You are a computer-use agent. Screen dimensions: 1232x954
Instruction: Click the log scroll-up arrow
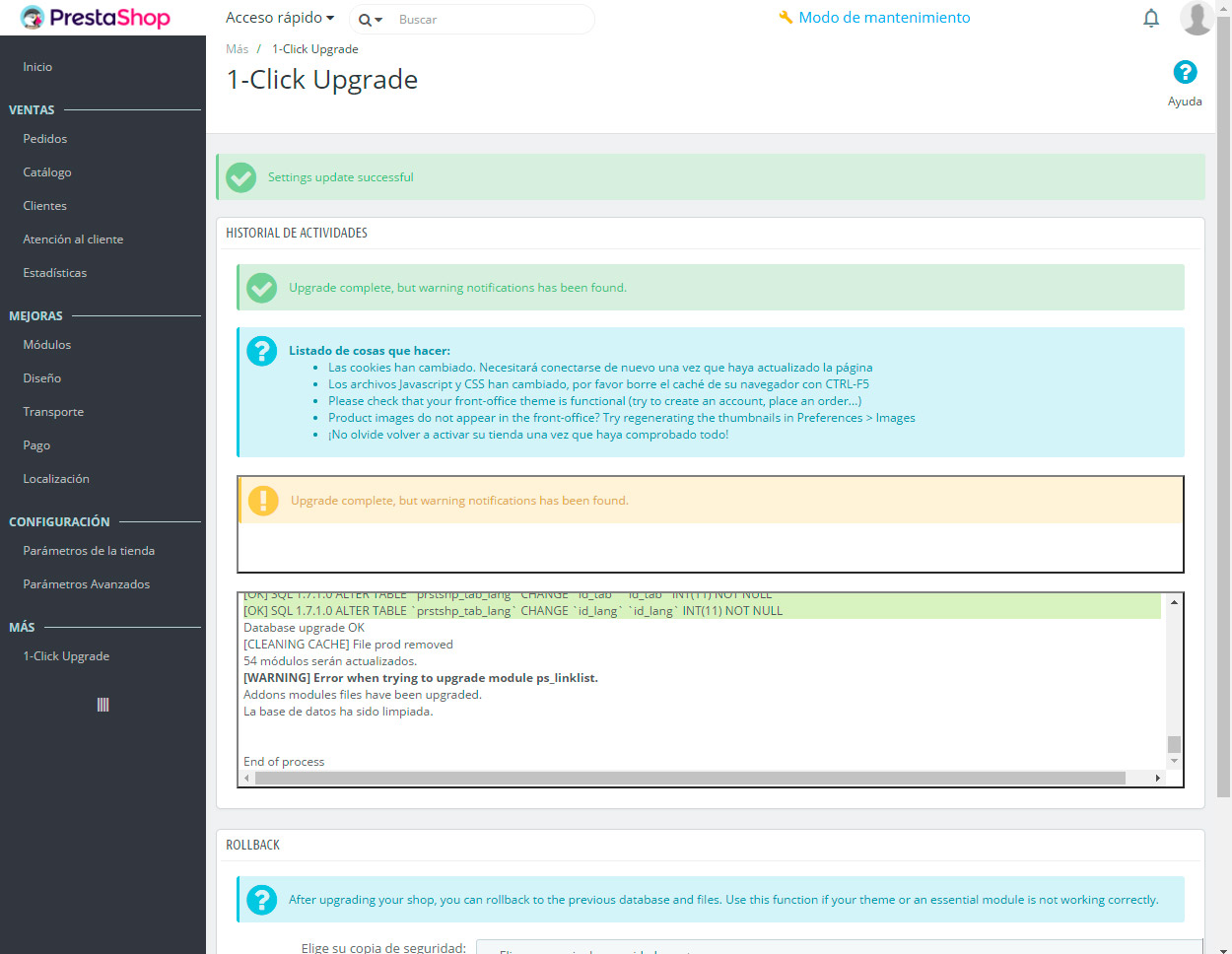[1174, 601]
